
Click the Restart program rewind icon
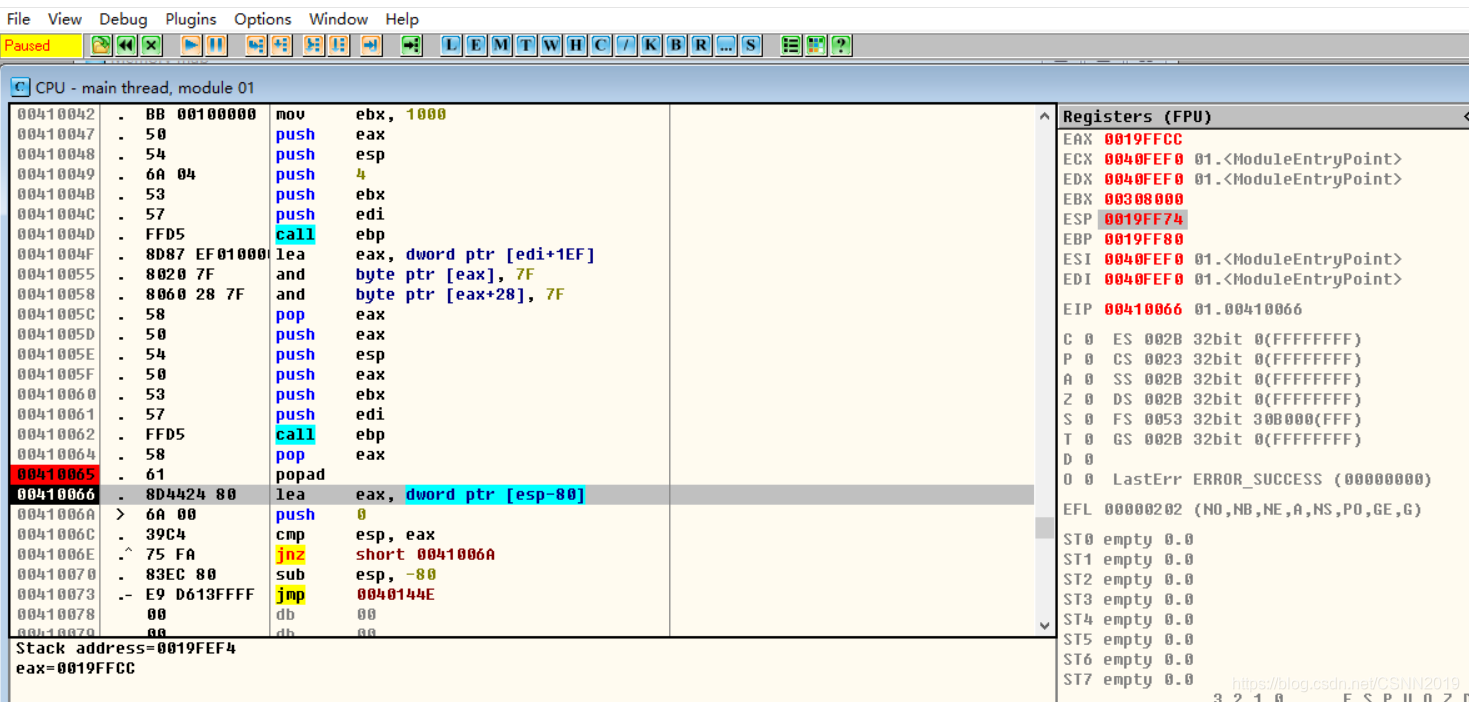[x=125, y=45]
